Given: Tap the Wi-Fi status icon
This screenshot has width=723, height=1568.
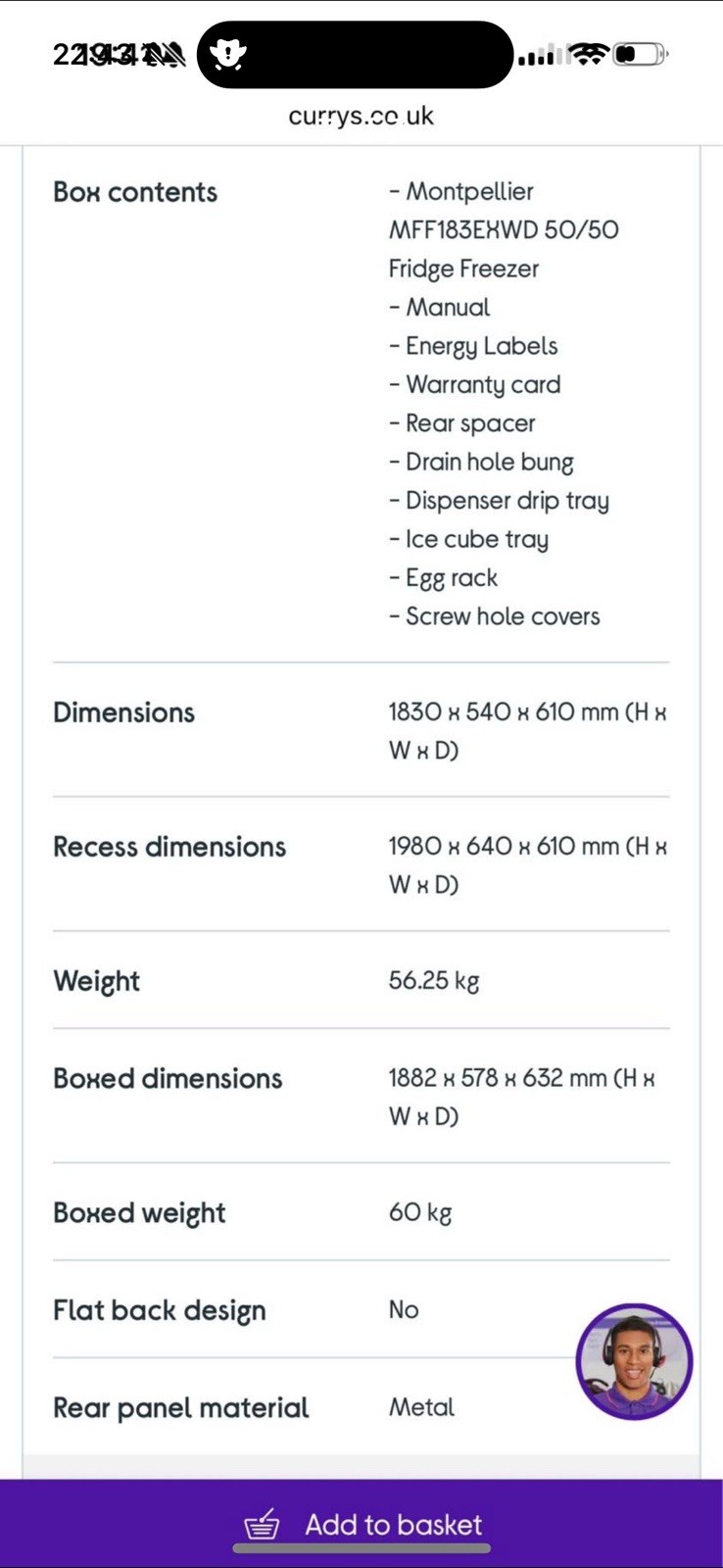Looking at the screenshot, I should (588, 54).
